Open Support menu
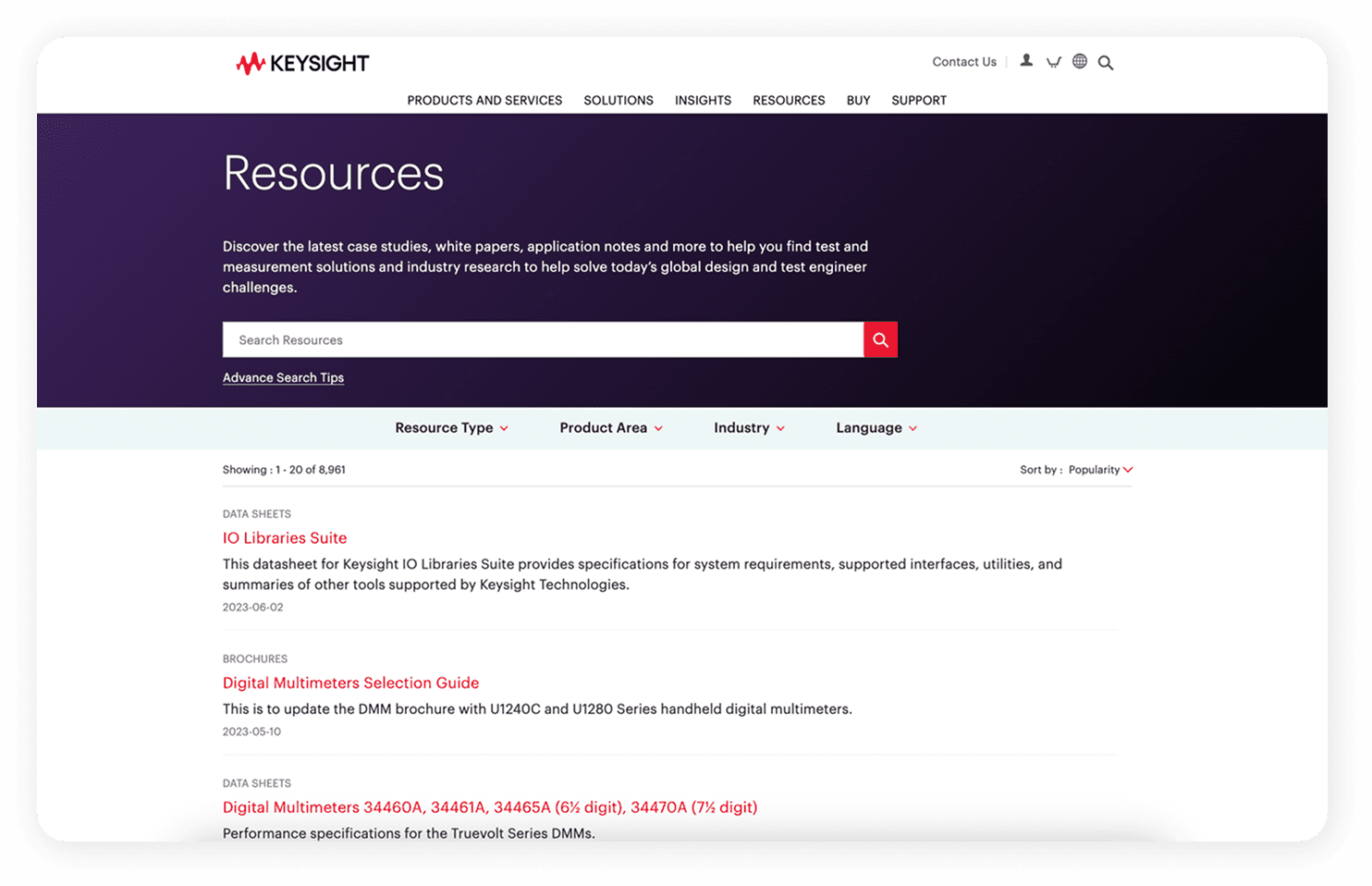1372x886 pixels. tap(919, 100)
